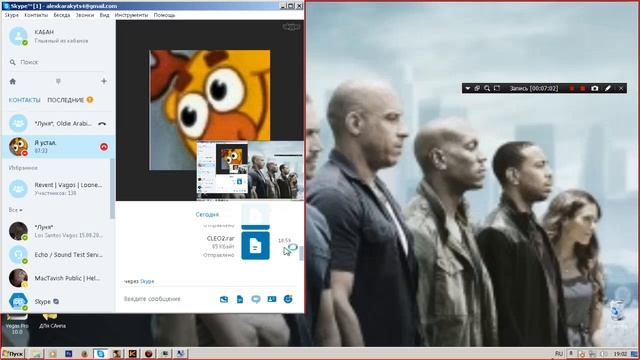Open the Revent | Vagos | Loone... group chat
This screenshot has height=360, width=640.
click(58, 189)
